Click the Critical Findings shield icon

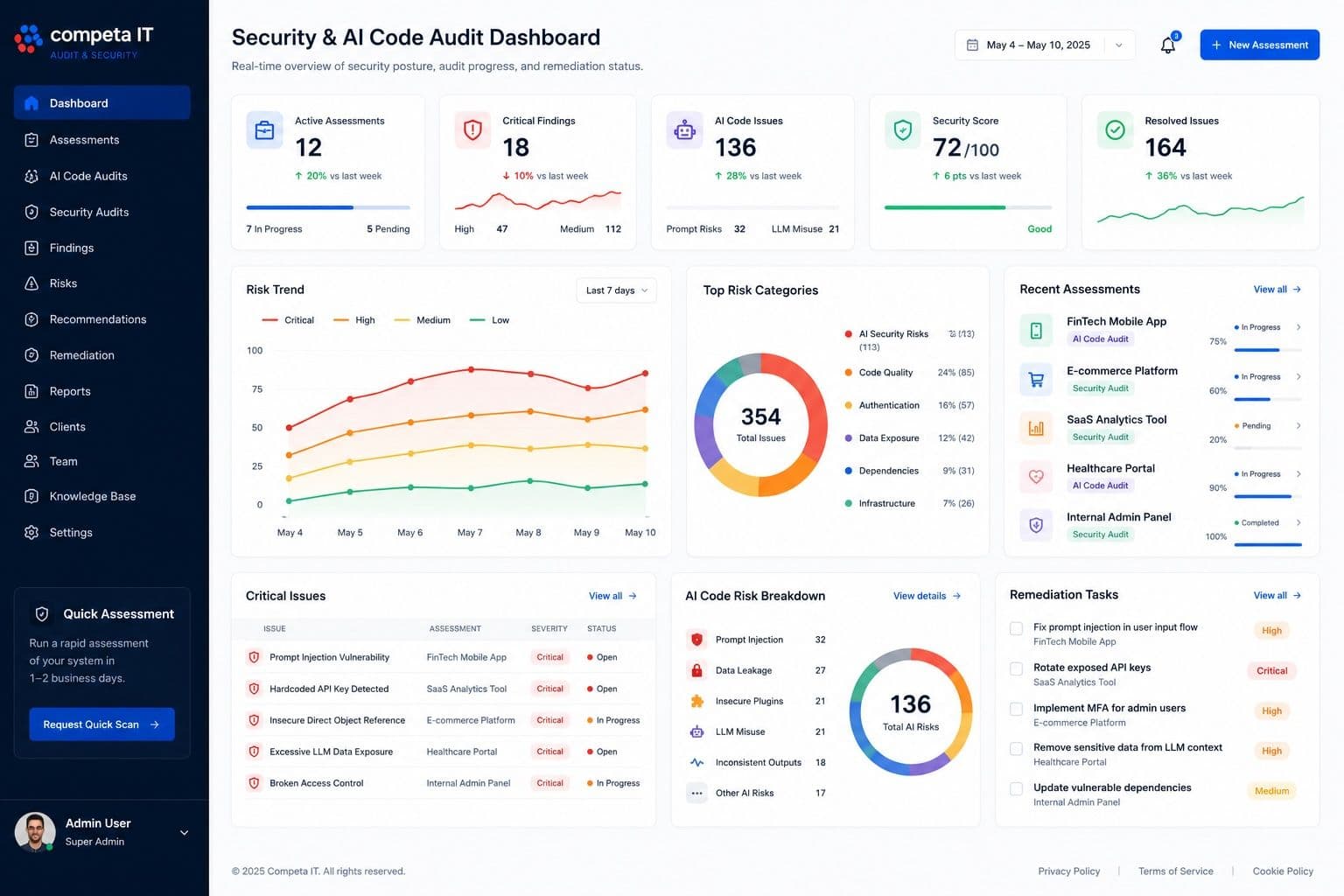[x=472, y=130]
